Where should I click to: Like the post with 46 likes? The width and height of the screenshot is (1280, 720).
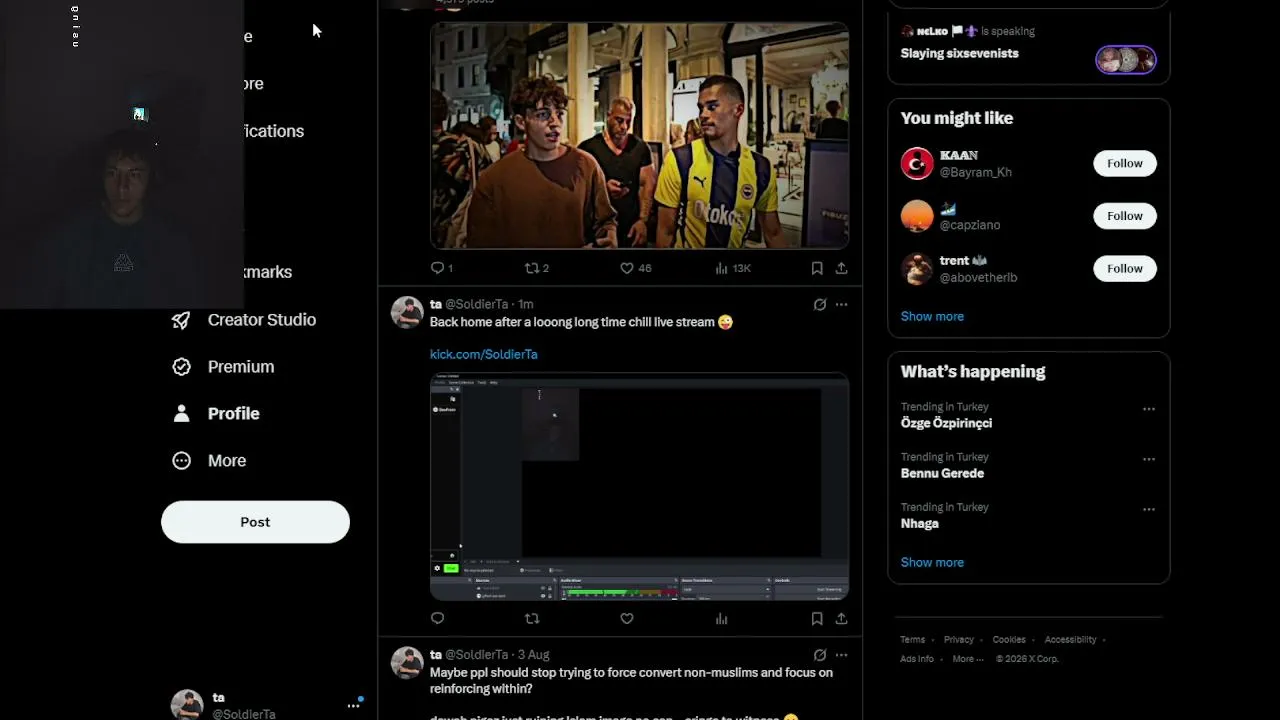[x=635, y=268]
